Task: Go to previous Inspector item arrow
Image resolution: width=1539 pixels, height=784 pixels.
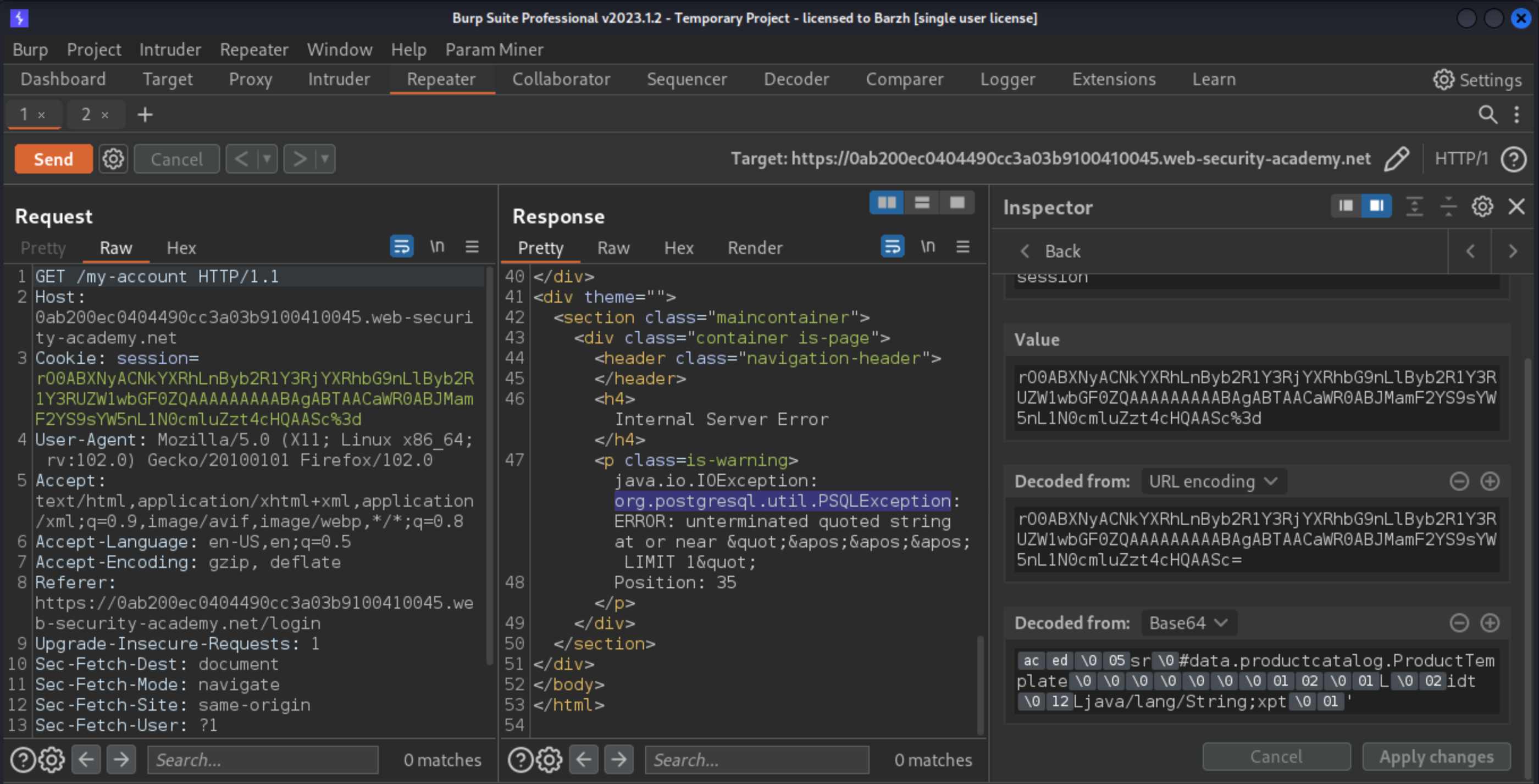Action: tap(1470, 252)
